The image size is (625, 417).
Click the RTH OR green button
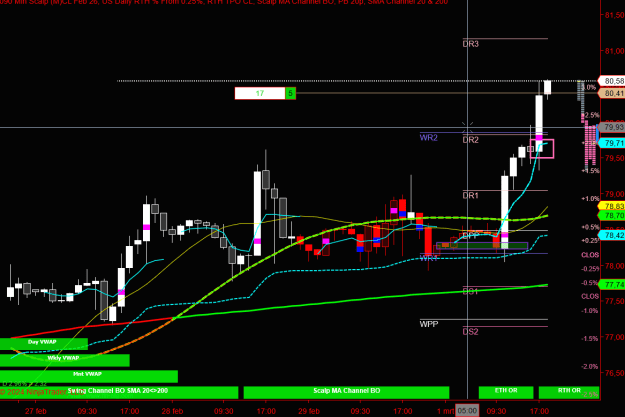click(x=569, y=392)
